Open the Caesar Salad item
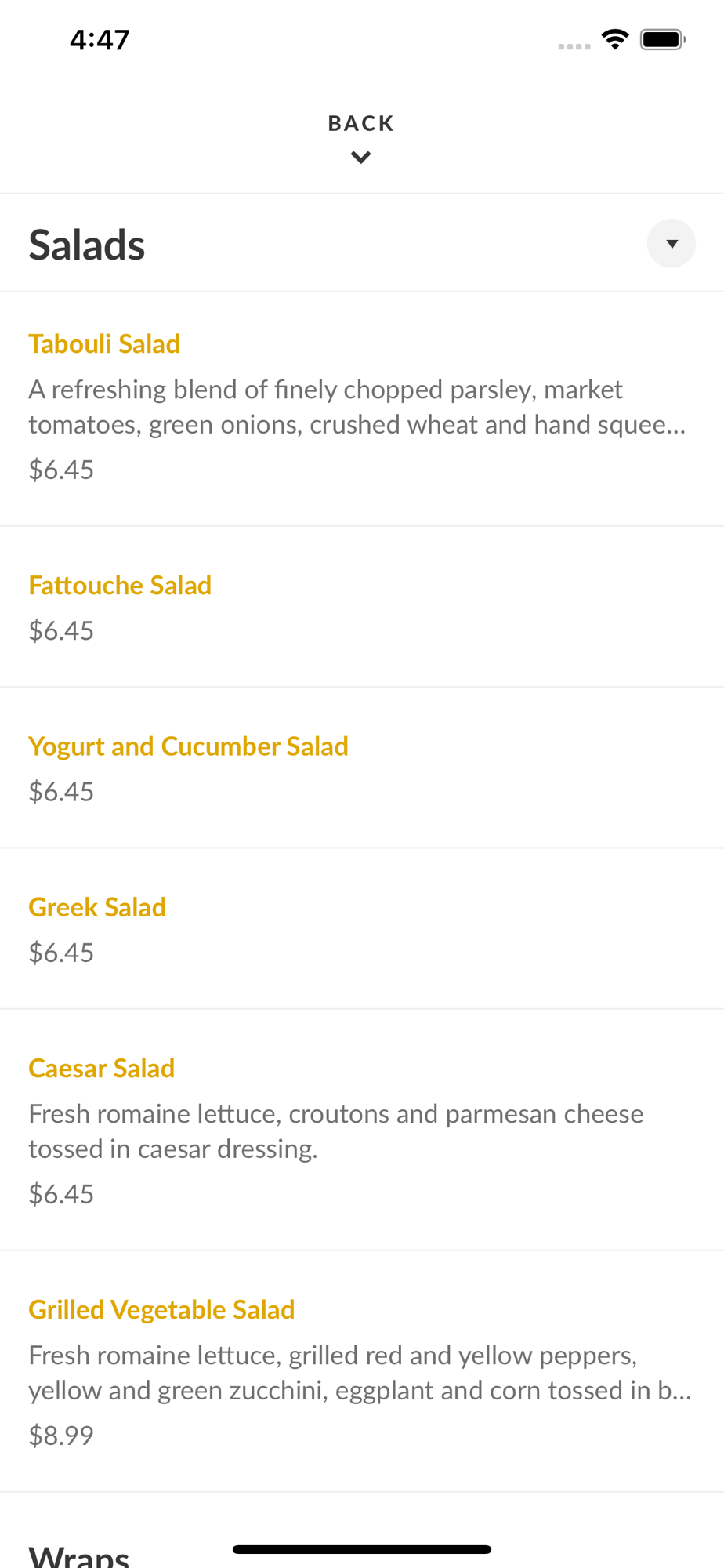The height and width of the screenshot is (1568, 724). pyautogui.click(x=101, y=1068)
